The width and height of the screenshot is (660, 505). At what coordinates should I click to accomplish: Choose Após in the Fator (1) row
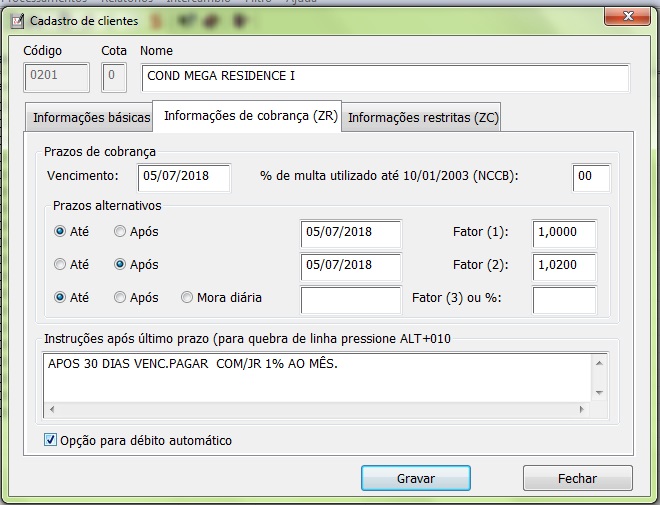pos(120,232)
